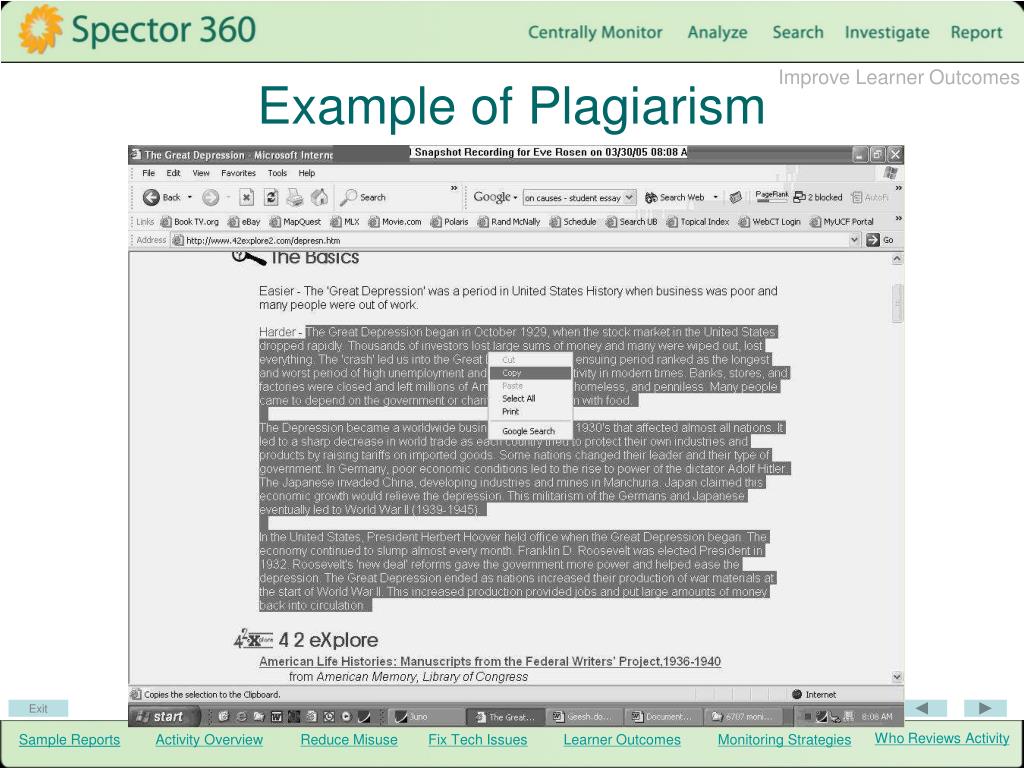Open the Topical Index links bookmark
This screenshot has width=1024, height=768.
click(698, 222)
